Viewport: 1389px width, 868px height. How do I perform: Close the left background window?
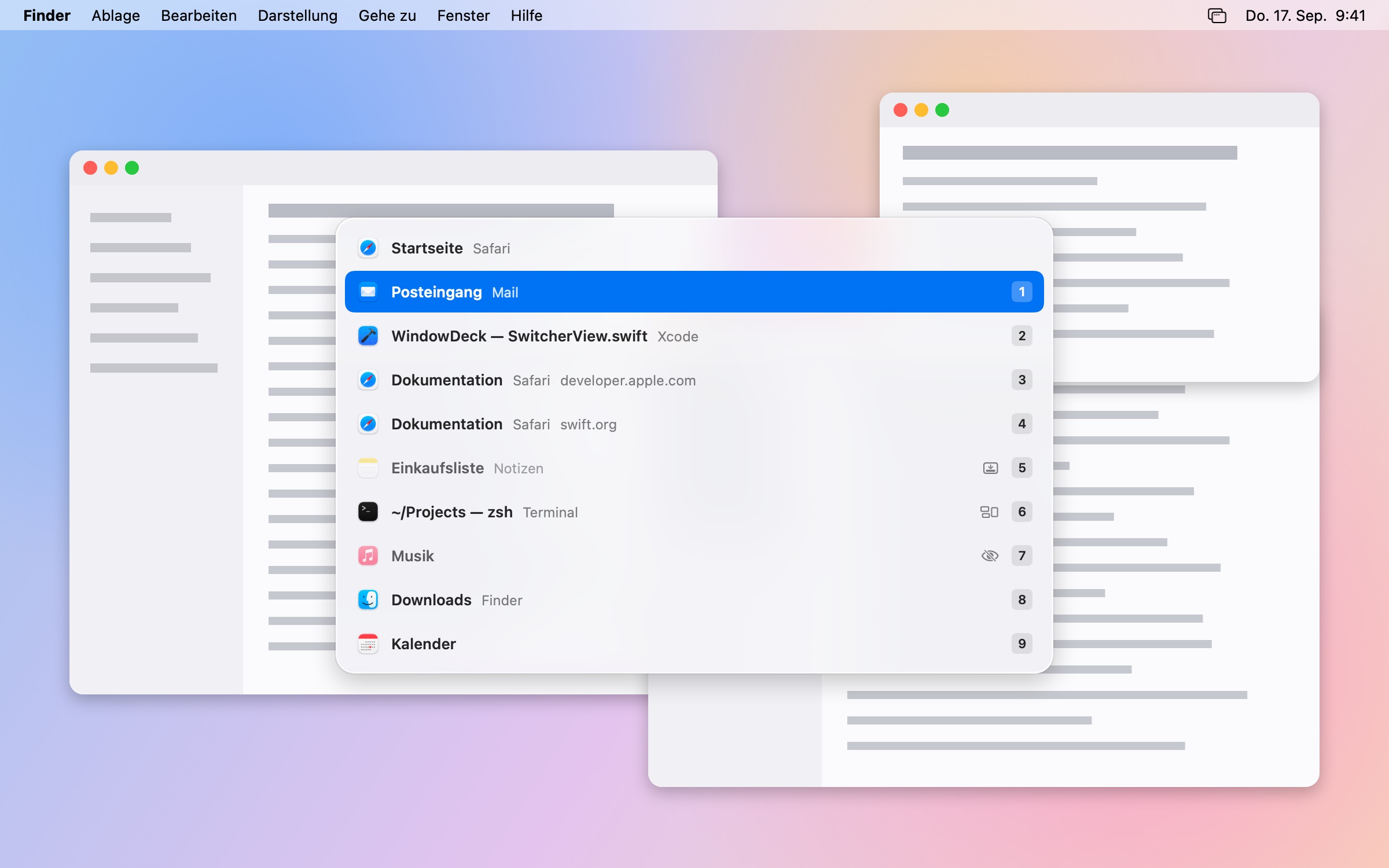click(90, 168)
